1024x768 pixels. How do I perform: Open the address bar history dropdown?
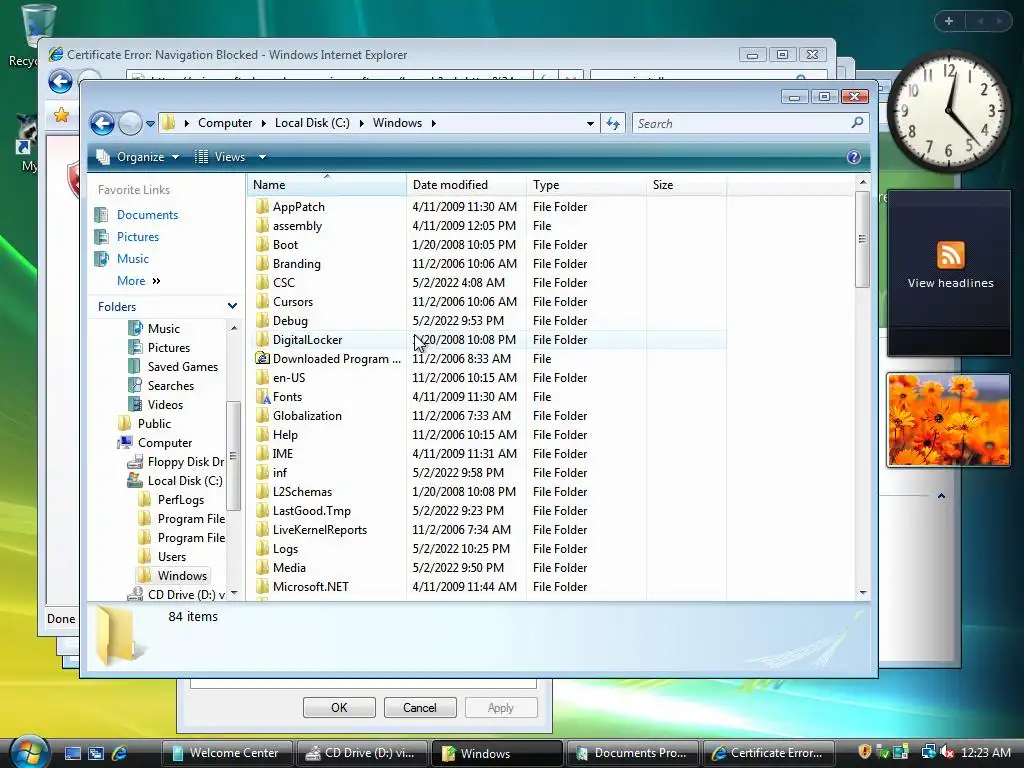coord(590,123)
